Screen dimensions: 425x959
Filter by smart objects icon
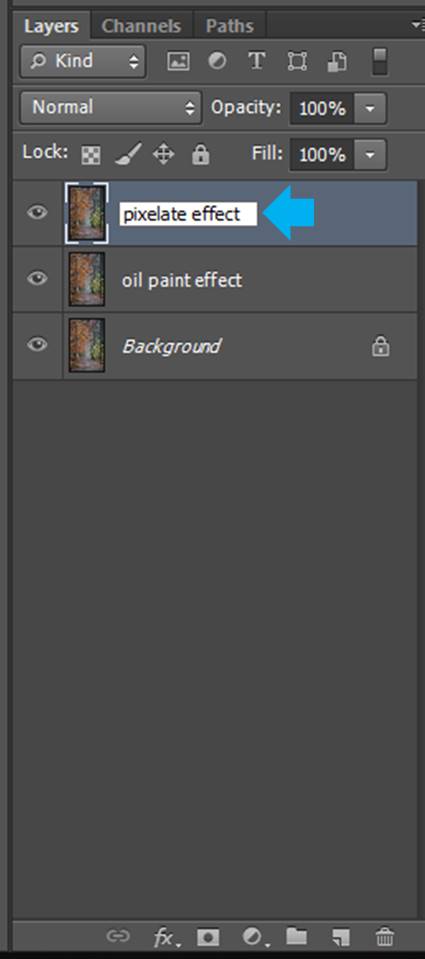click(x=337, y=62)
